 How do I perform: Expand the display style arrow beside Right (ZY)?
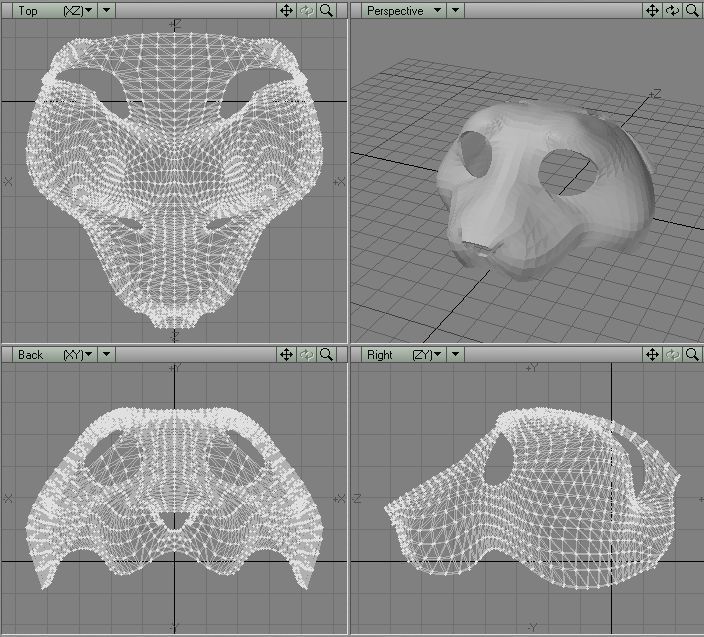click(455, 355)
